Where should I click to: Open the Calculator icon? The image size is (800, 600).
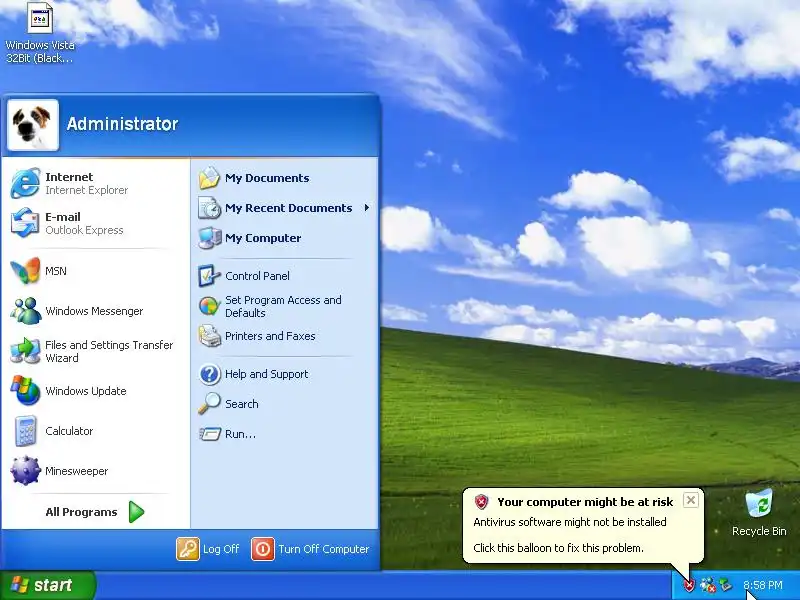click(x=25, y=431)
